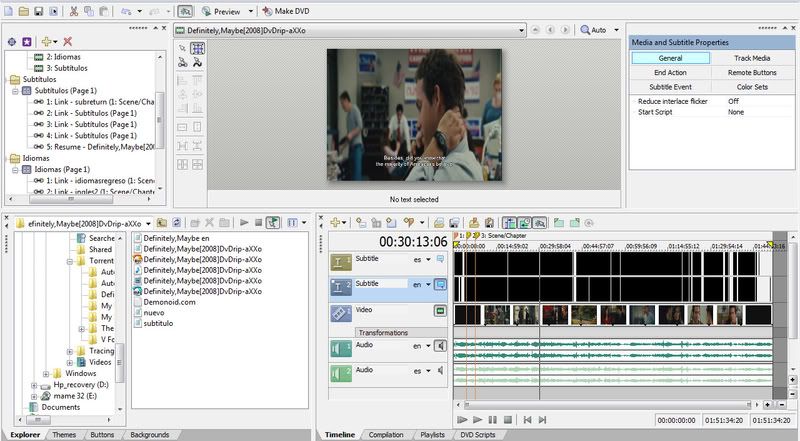Screen dimensions: 800x441
Task: Switch to Track Media properties
Action: pos(752,58)
